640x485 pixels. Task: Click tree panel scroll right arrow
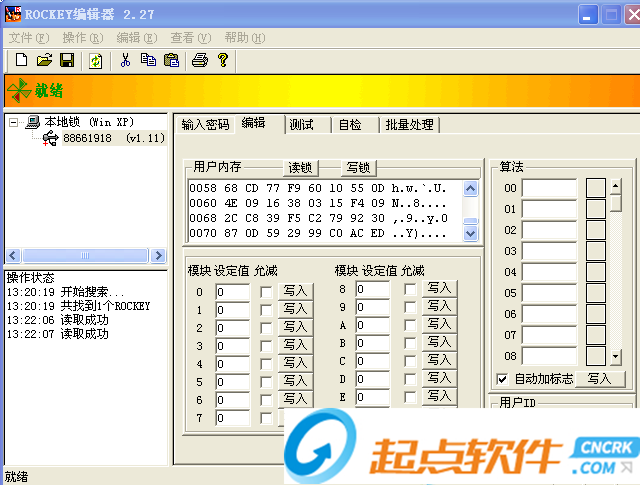[158, 256]
